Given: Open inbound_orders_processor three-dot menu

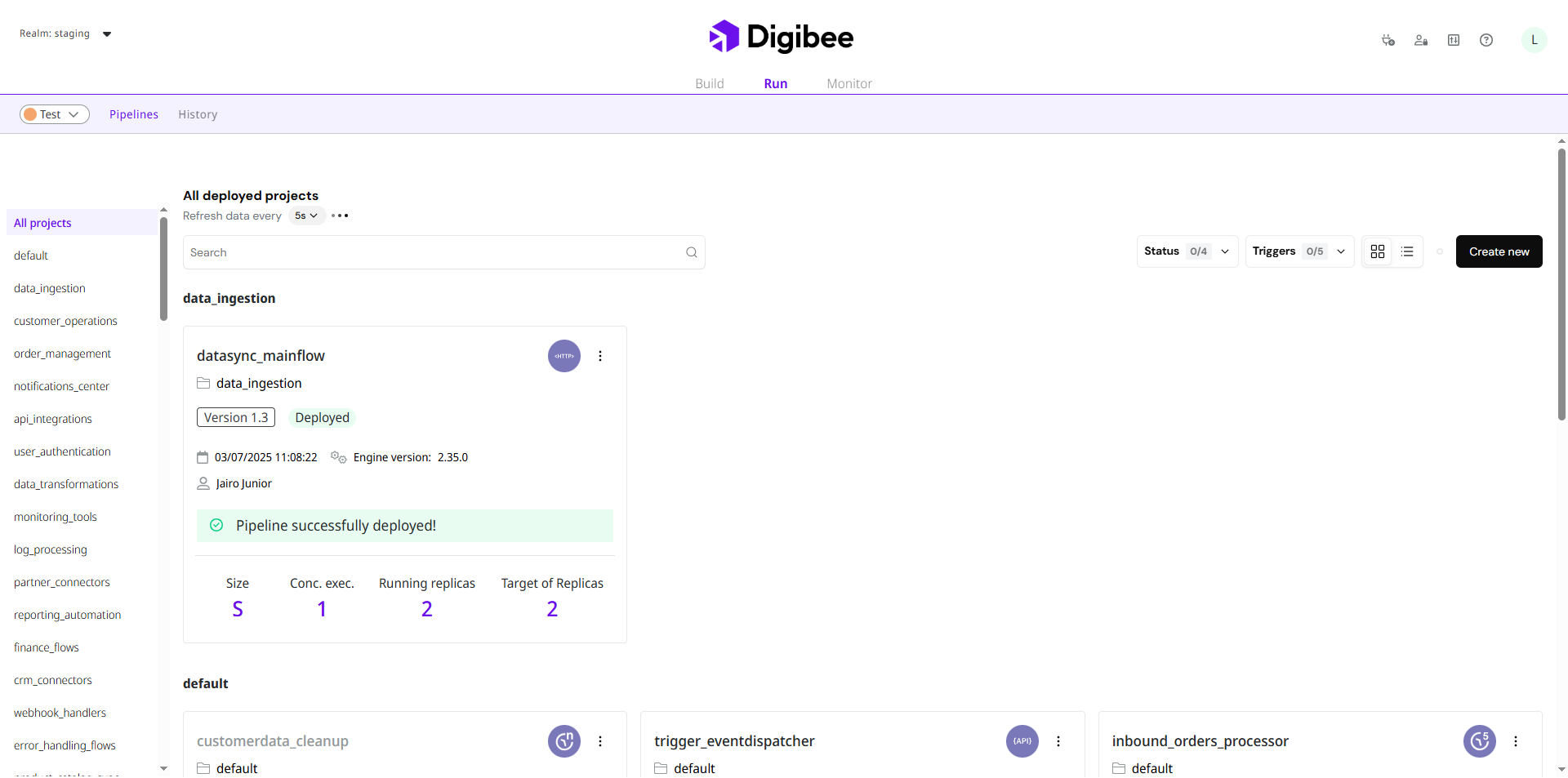Looking at the screenshot, I should (1516, 741).
